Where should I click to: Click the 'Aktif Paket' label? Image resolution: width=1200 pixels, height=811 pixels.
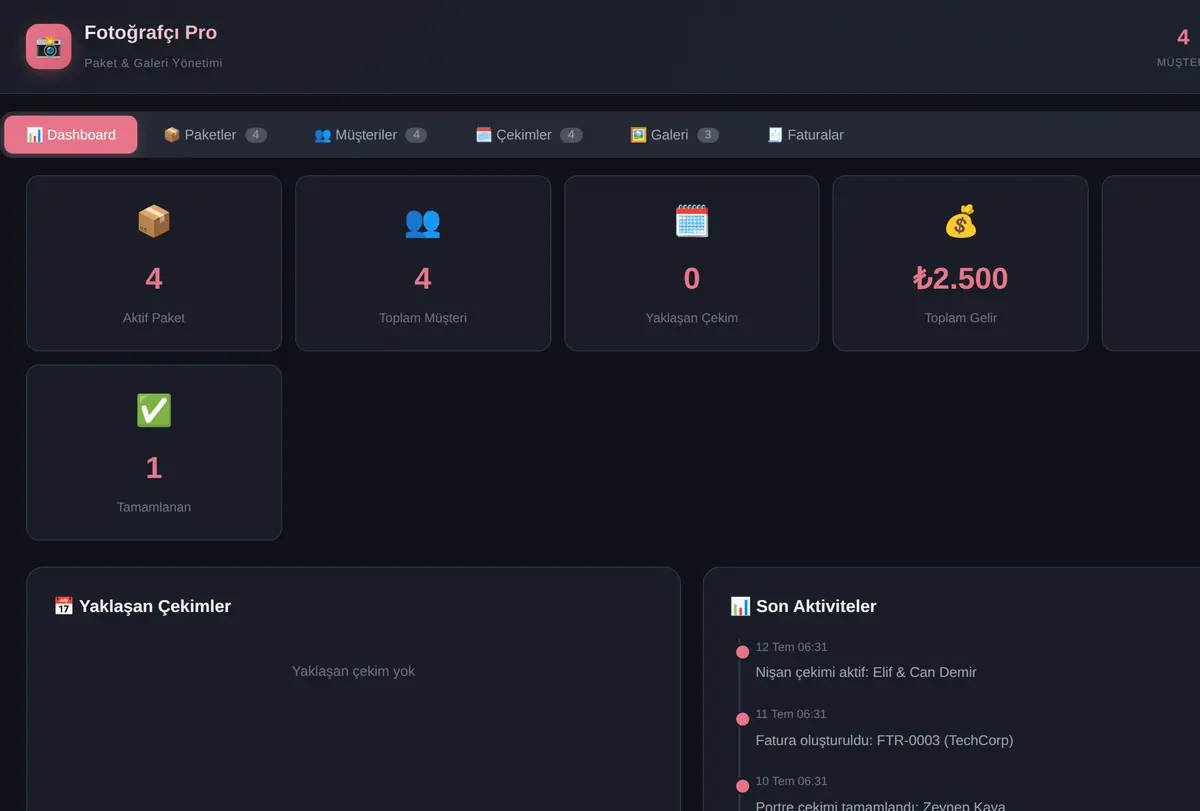pos(154,318)
